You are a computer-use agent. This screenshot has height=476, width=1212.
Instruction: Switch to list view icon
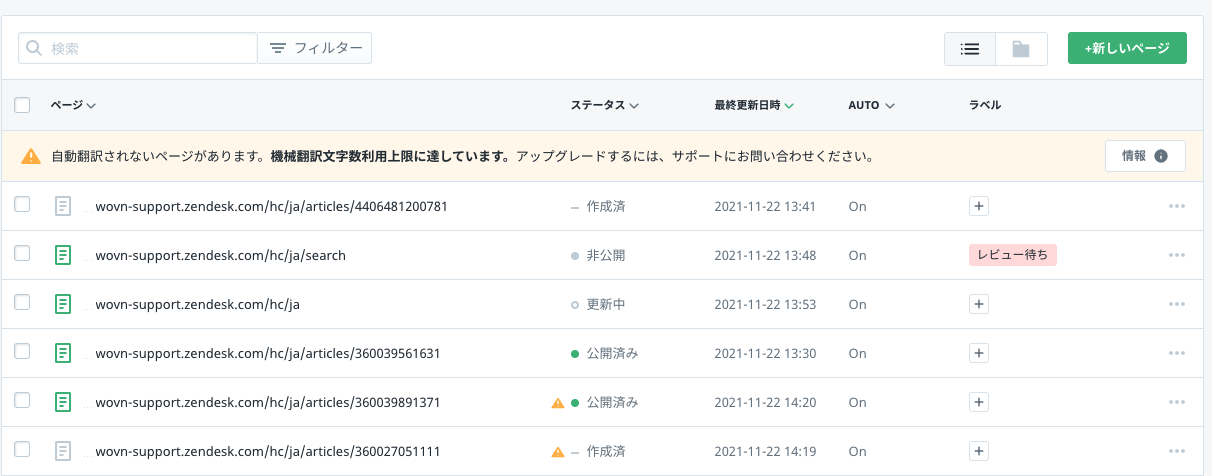pos(970,48)
